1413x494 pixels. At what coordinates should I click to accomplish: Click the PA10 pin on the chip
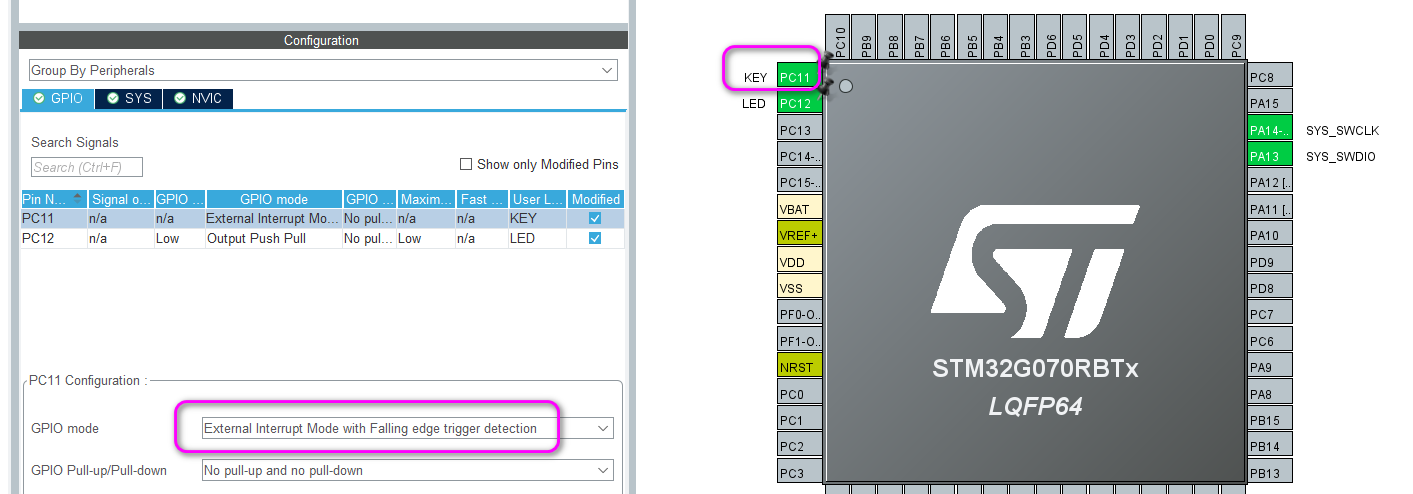pyautogui.click(x=1270, y=235)
